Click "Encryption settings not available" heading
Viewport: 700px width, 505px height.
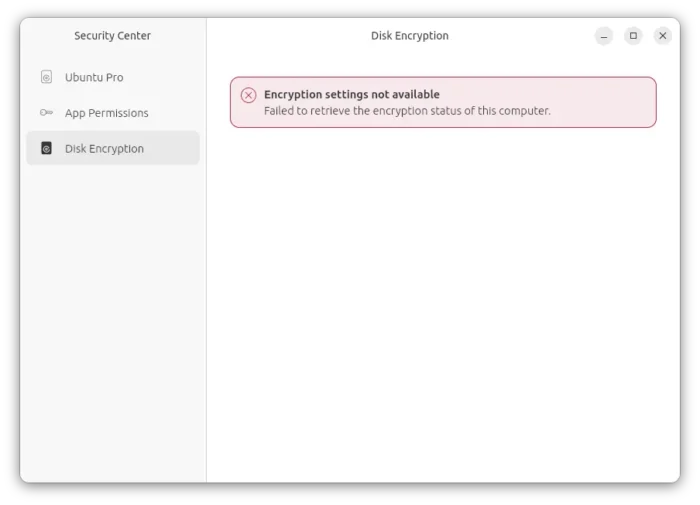coord(351,95)
